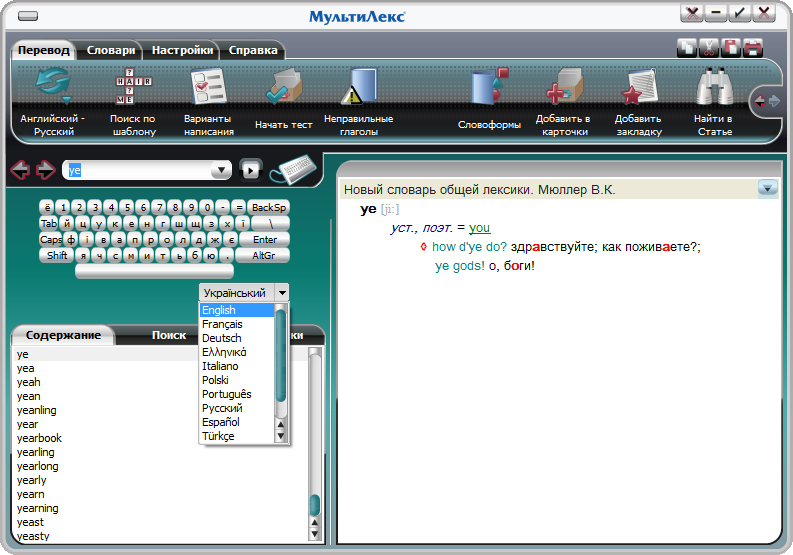The image size is (793, 555).
Task: Toggle AltGr key on virtual keyboard
Action: click(263, 255)
